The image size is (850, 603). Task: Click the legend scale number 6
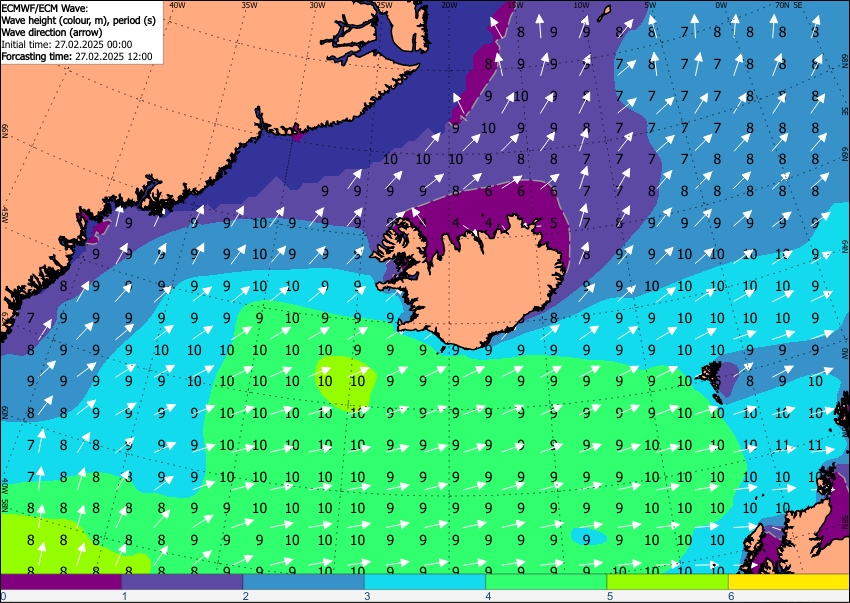coord(731,596)
